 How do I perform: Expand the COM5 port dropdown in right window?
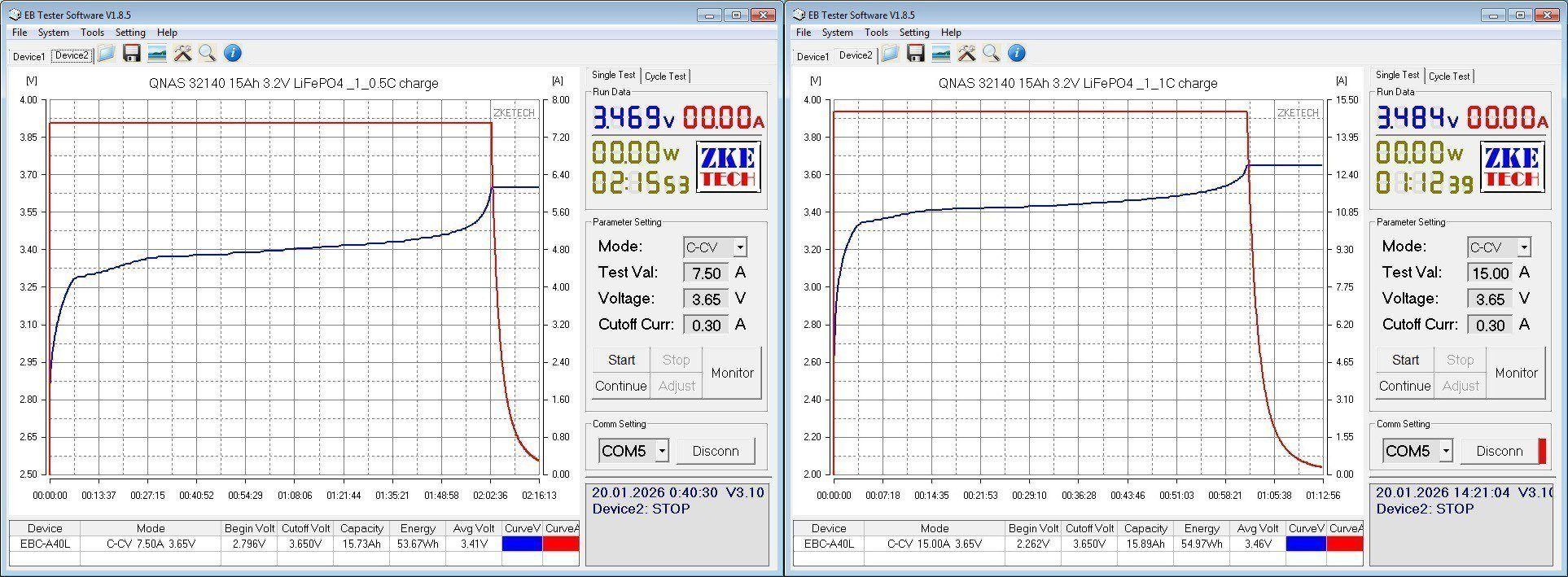pyautogui.click(x=1446, y=451)
